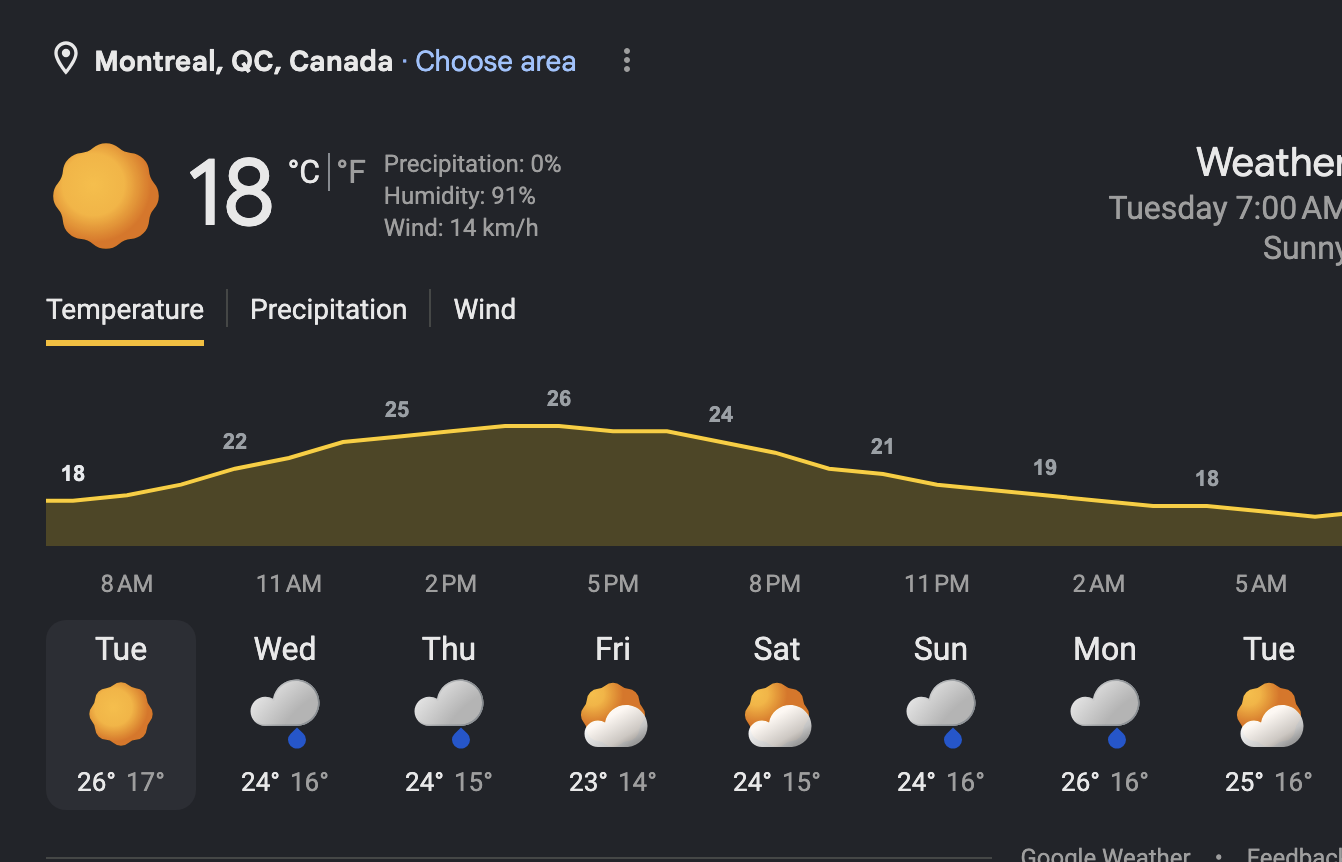Select Sunday's rain cloud forecast icon
The image size is (1342, 862).
coord(941,714)
